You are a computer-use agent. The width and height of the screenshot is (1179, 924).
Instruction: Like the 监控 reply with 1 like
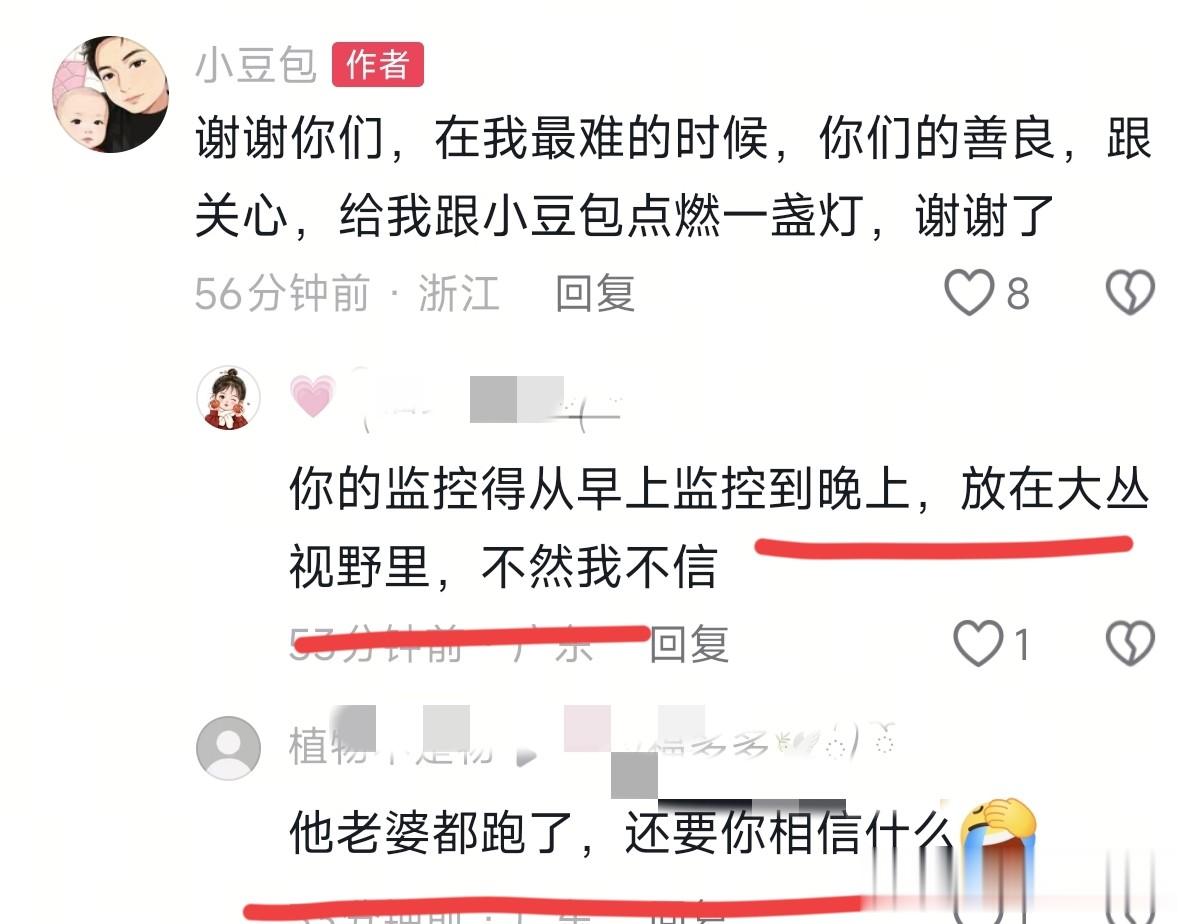[978, 644]
